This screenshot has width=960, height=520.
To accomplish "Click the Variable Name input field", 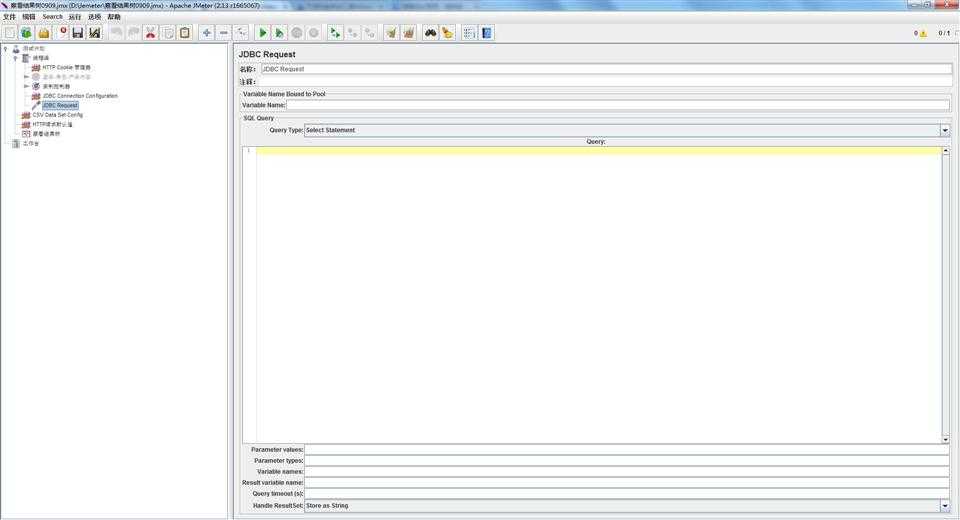I will (x=618, y=105).
